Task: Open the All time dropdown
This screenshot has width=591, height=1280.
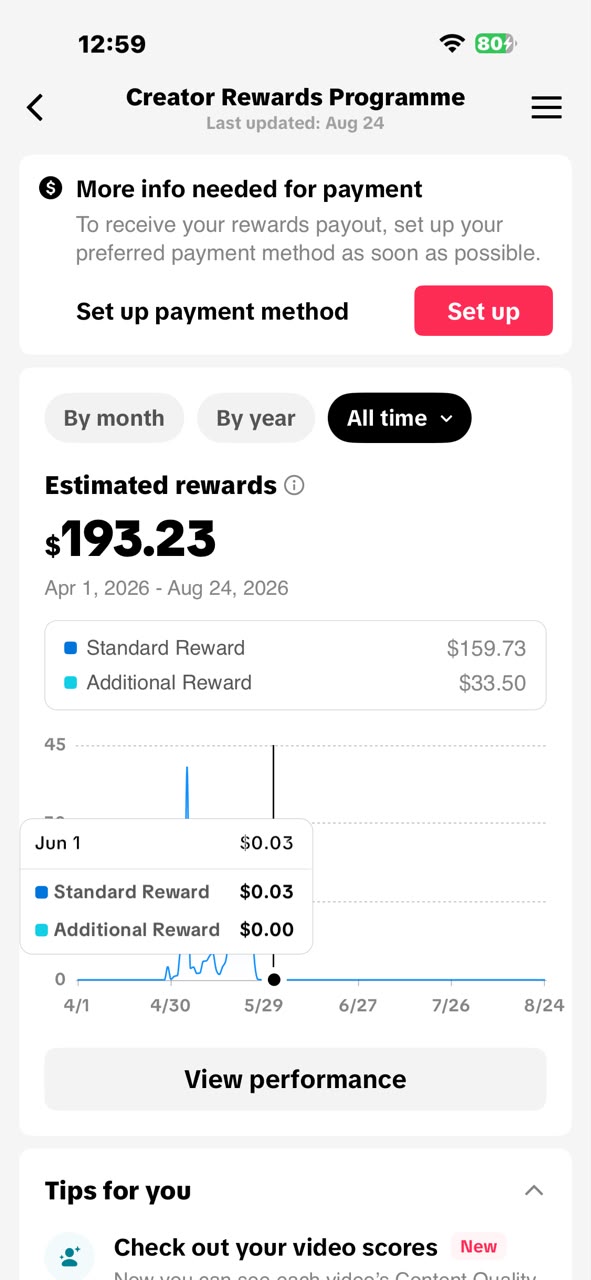Action: (x=399, y=418)
